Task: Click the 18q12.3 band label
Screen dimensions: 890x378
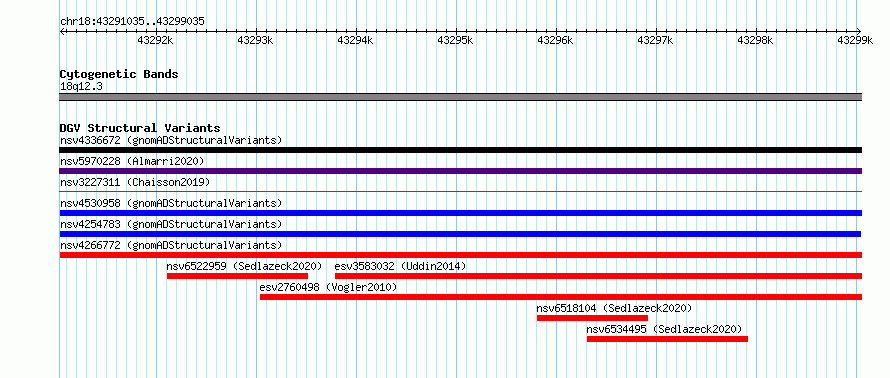Action: (81, 87)
